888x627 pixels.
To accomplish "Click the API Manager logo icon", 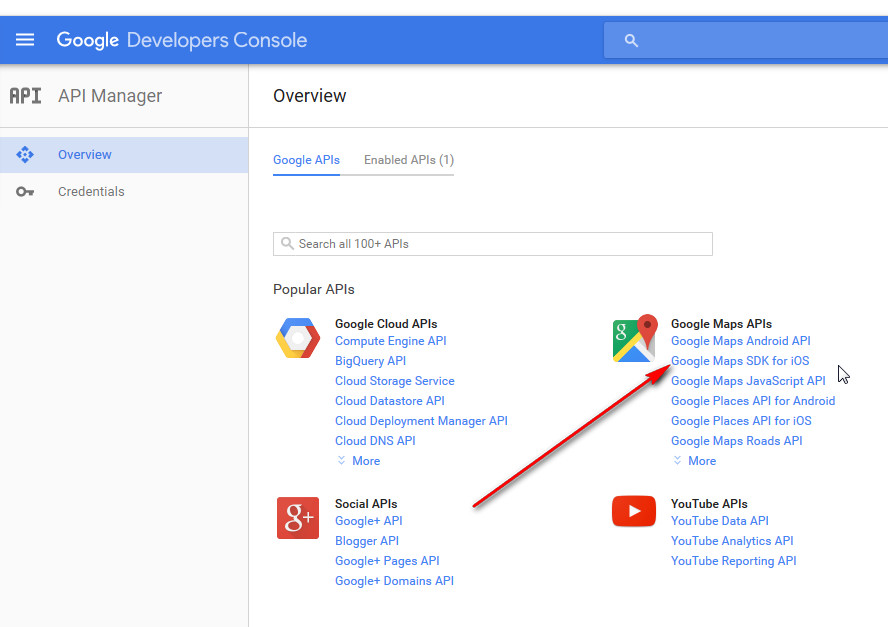I will point(25,96).
